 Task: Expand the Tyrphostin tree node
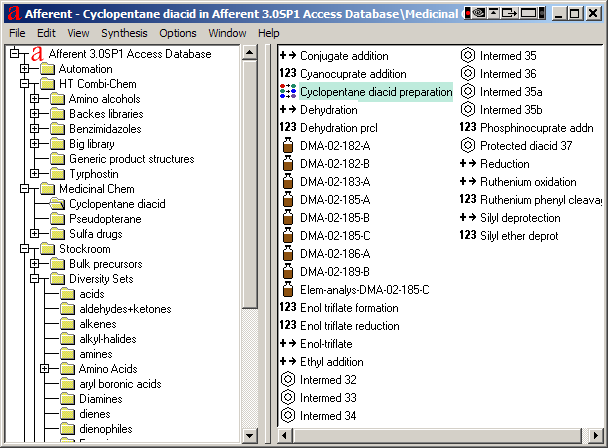point(35,174)
